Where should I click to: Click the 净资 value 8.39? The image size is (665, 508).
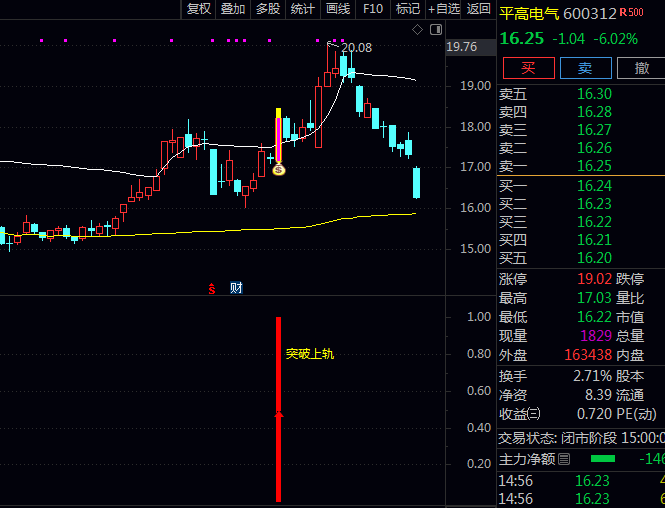tap(598, 395)
